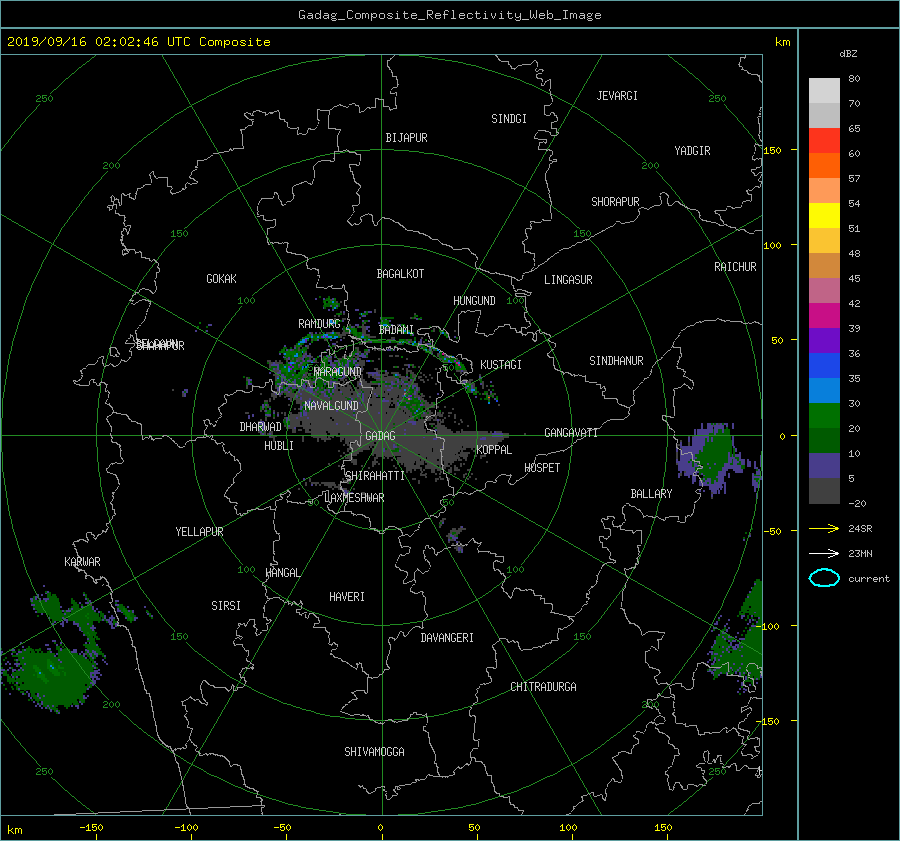Click the SINDGI city label
The width and height of the screenshot is (900, 841).
[x=509, y=119]
